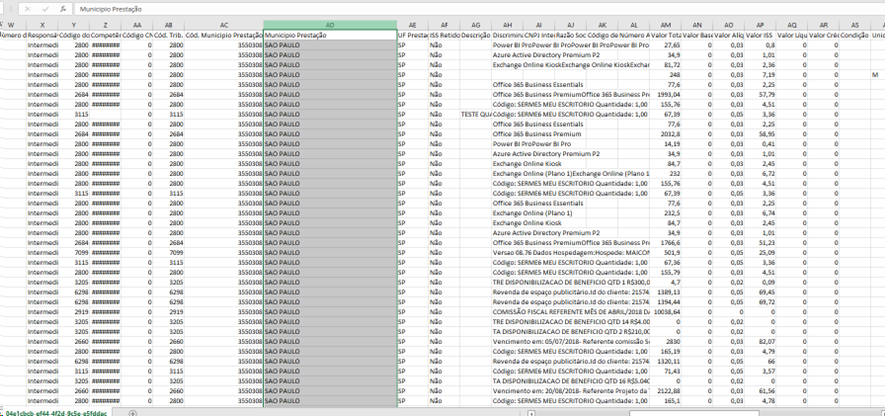Image resolution: width=885 pixels, height=416 pixels.
Task: Click the 'TRE DISPONIBILIZACAO DE BENEFICIO QTD 14' cell
Action: (571, 321)
